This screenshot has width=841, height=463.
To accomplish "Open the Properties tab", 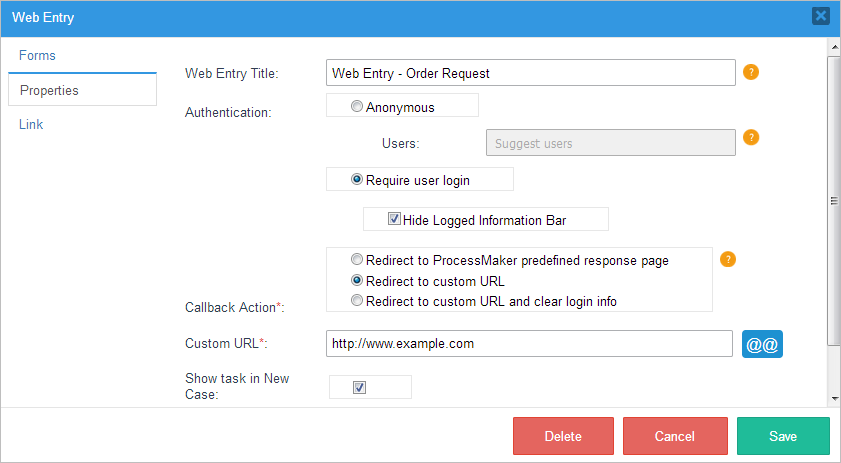I will pyautogui.click(x=50, y=90).
